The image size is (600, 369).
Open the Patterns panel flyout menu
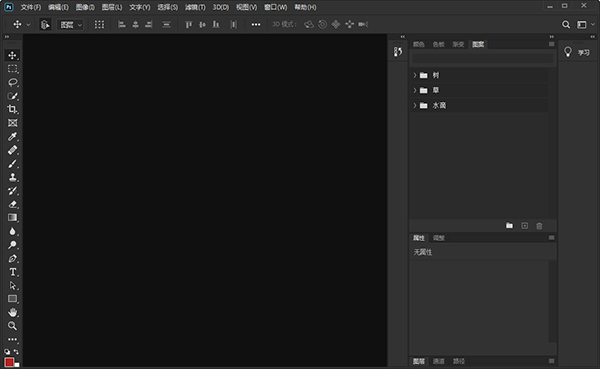pos(551,44)
